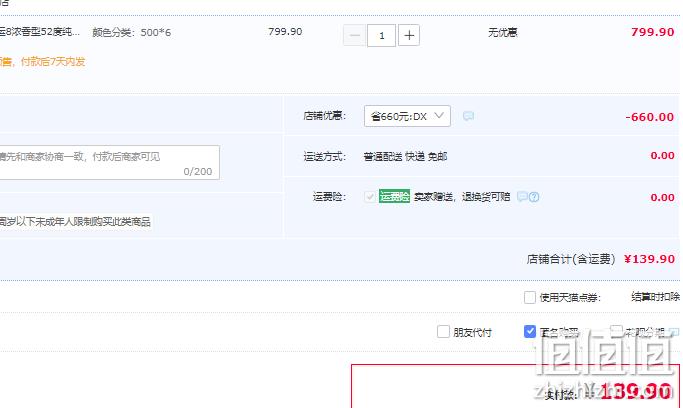The height and width of the screenshot is (408, 683).
Task: Click the seller message text box
Action: pyautogui.click(x=109, y=162)
